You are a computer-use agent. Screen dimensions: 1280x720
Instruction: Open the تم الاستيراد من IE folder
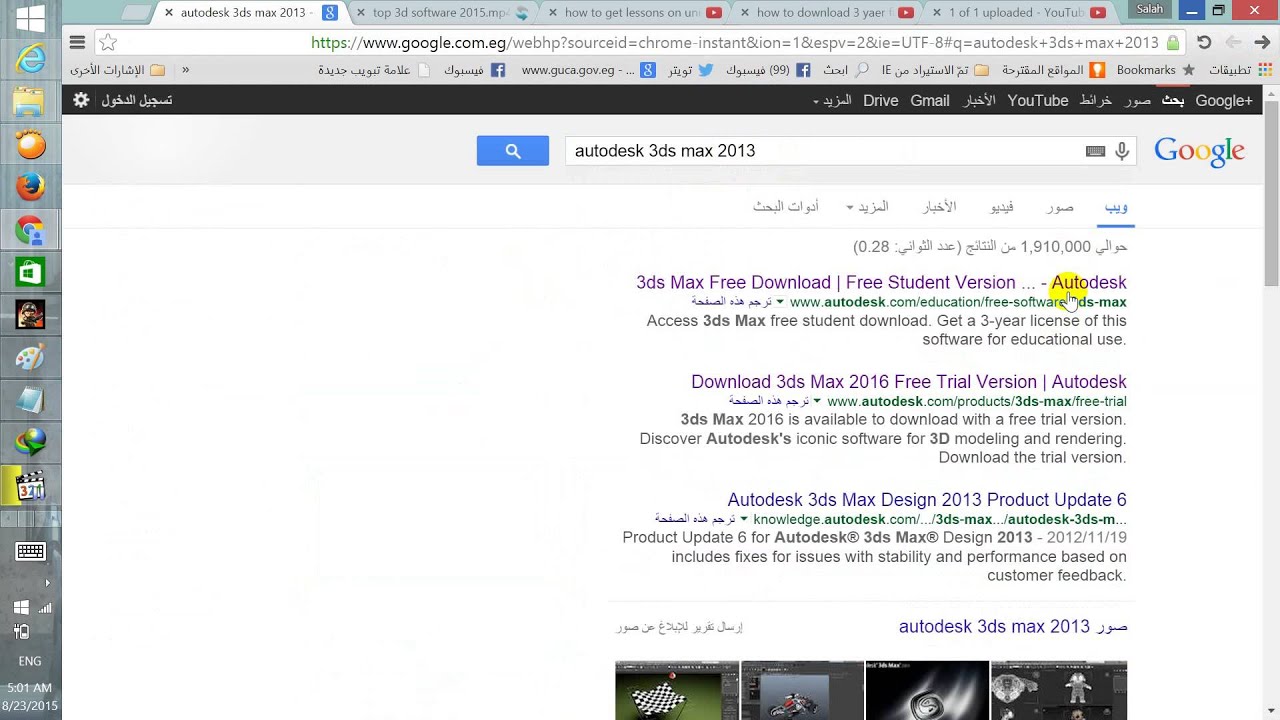tap(935, 70)
